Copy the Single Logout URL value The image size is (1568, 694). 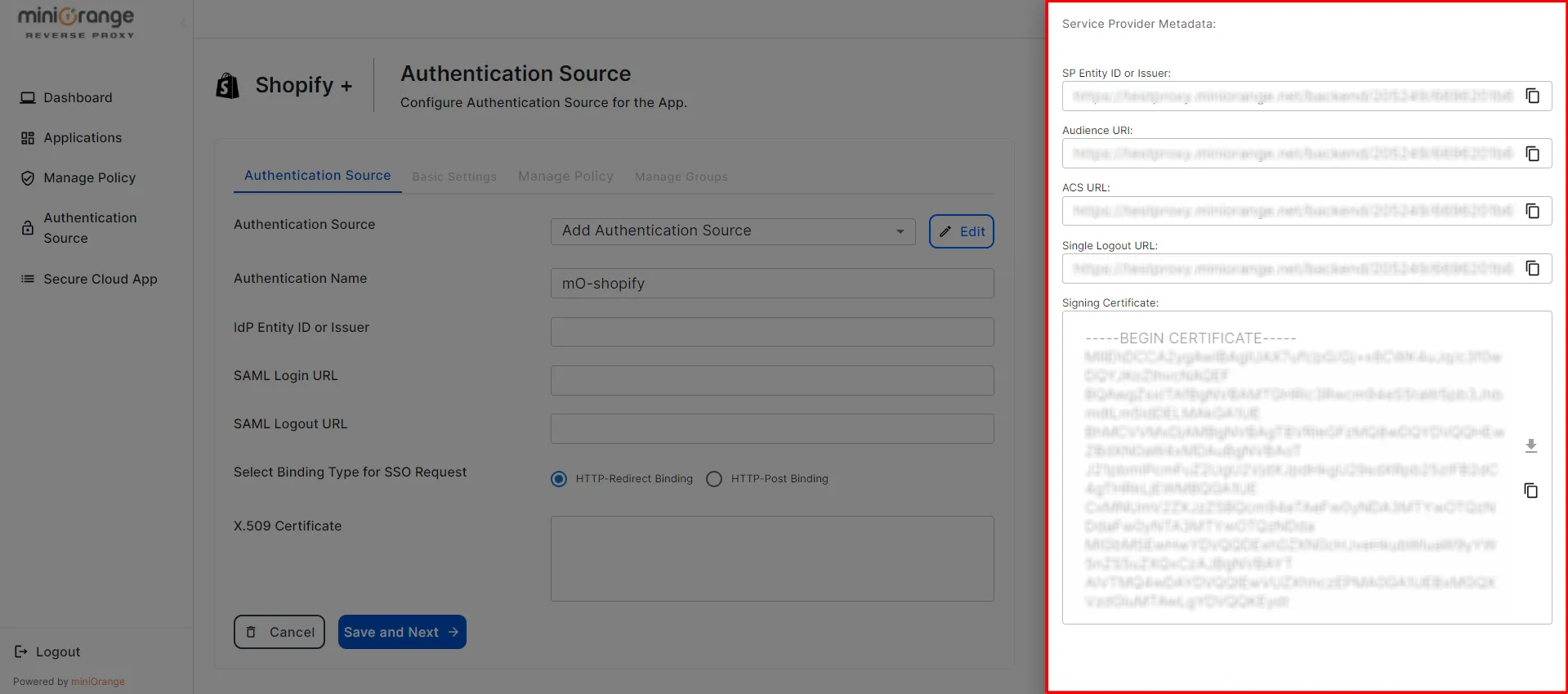click(x=1533, y=268)
